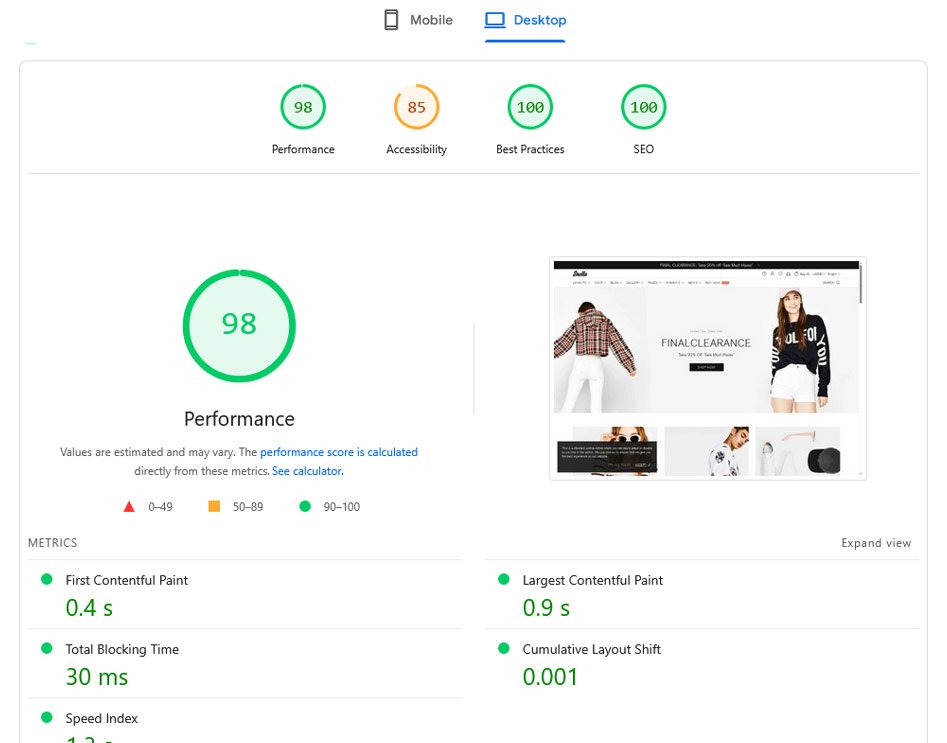Click the 0.001 value
Image resolution: width=947 pixels, height=743 pixels.
pyautogui.click(x=550, y=677)
